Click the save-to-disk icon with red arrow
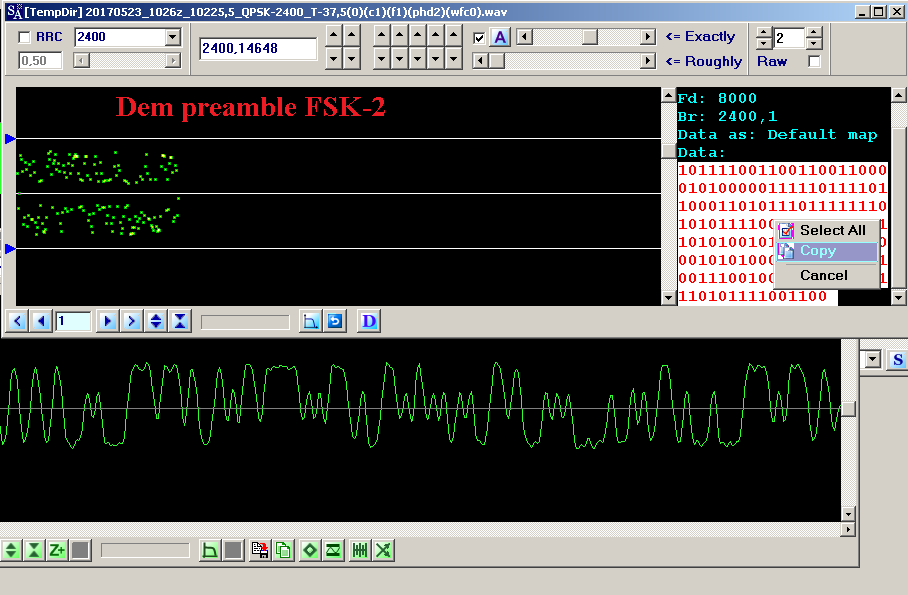908x595 pixels. [x=260, y=550]
